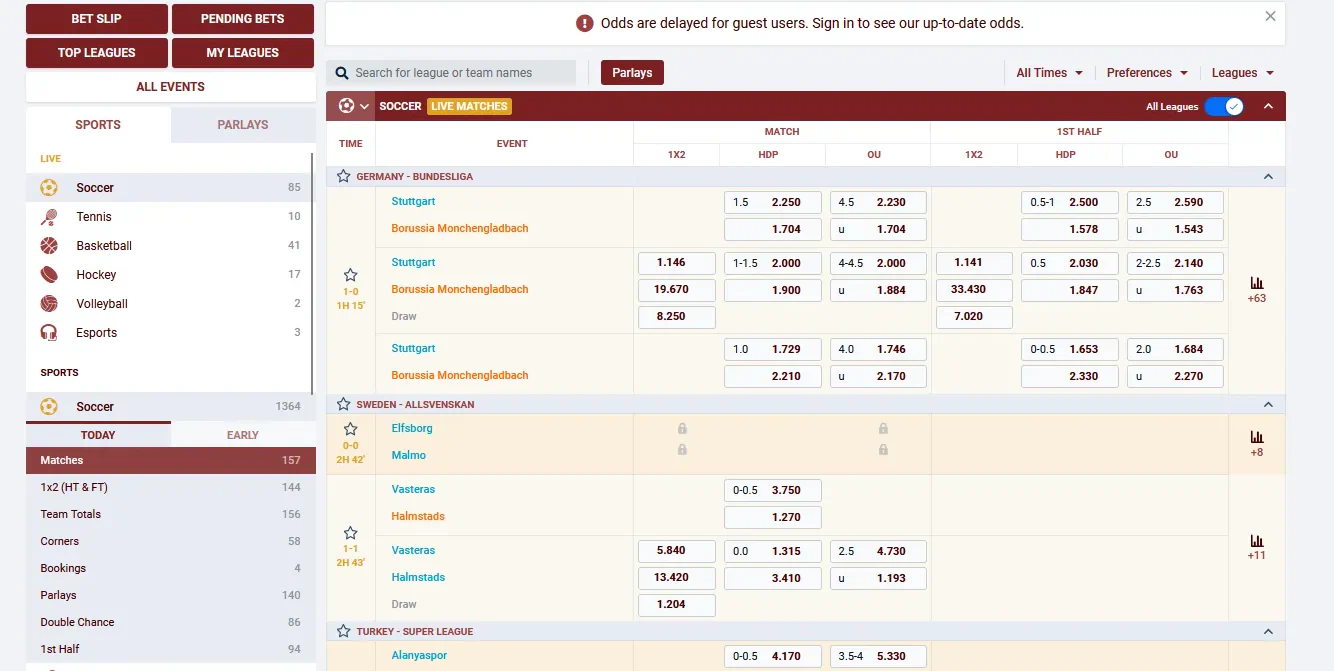Choose live Hockey from the sidebar

(x=169, y=275)
